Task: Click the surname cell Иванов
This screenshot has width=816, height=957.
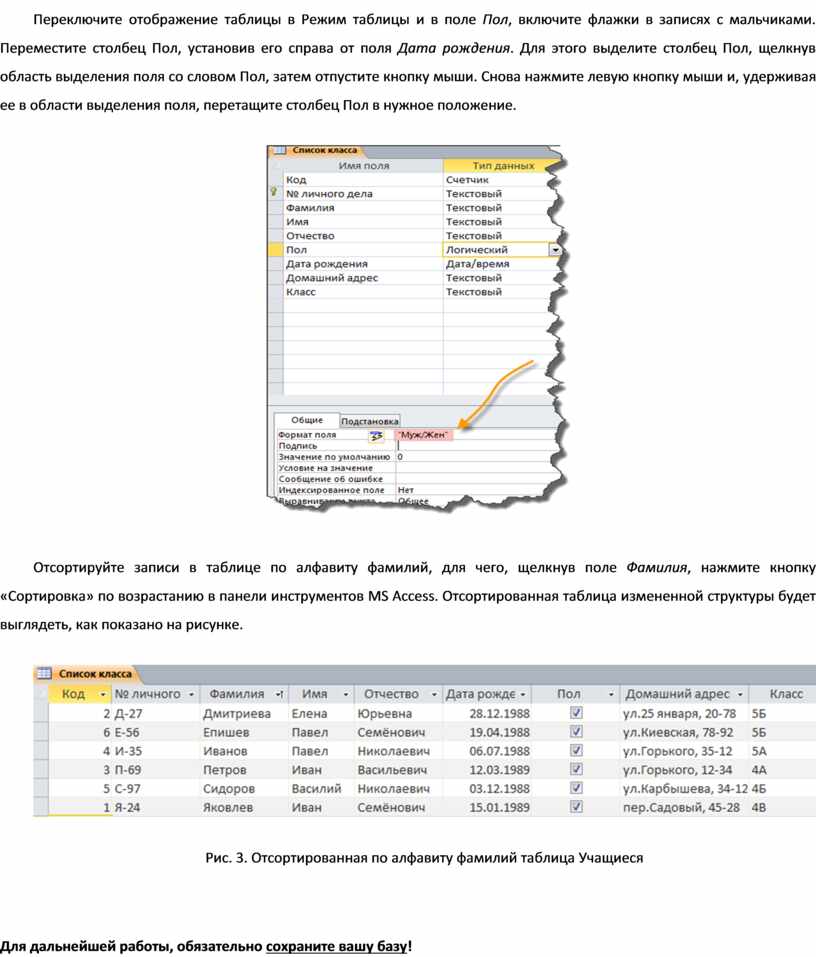Action: point(225,751)
